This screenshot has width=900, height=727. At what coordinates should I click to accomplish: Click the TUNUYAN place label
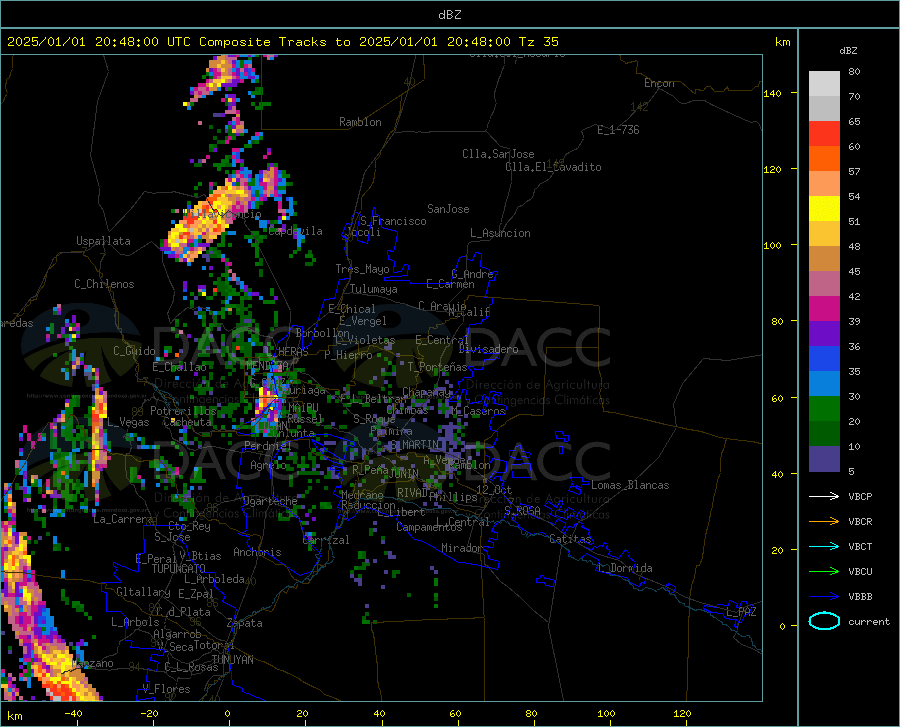click(x=232, y=659)
